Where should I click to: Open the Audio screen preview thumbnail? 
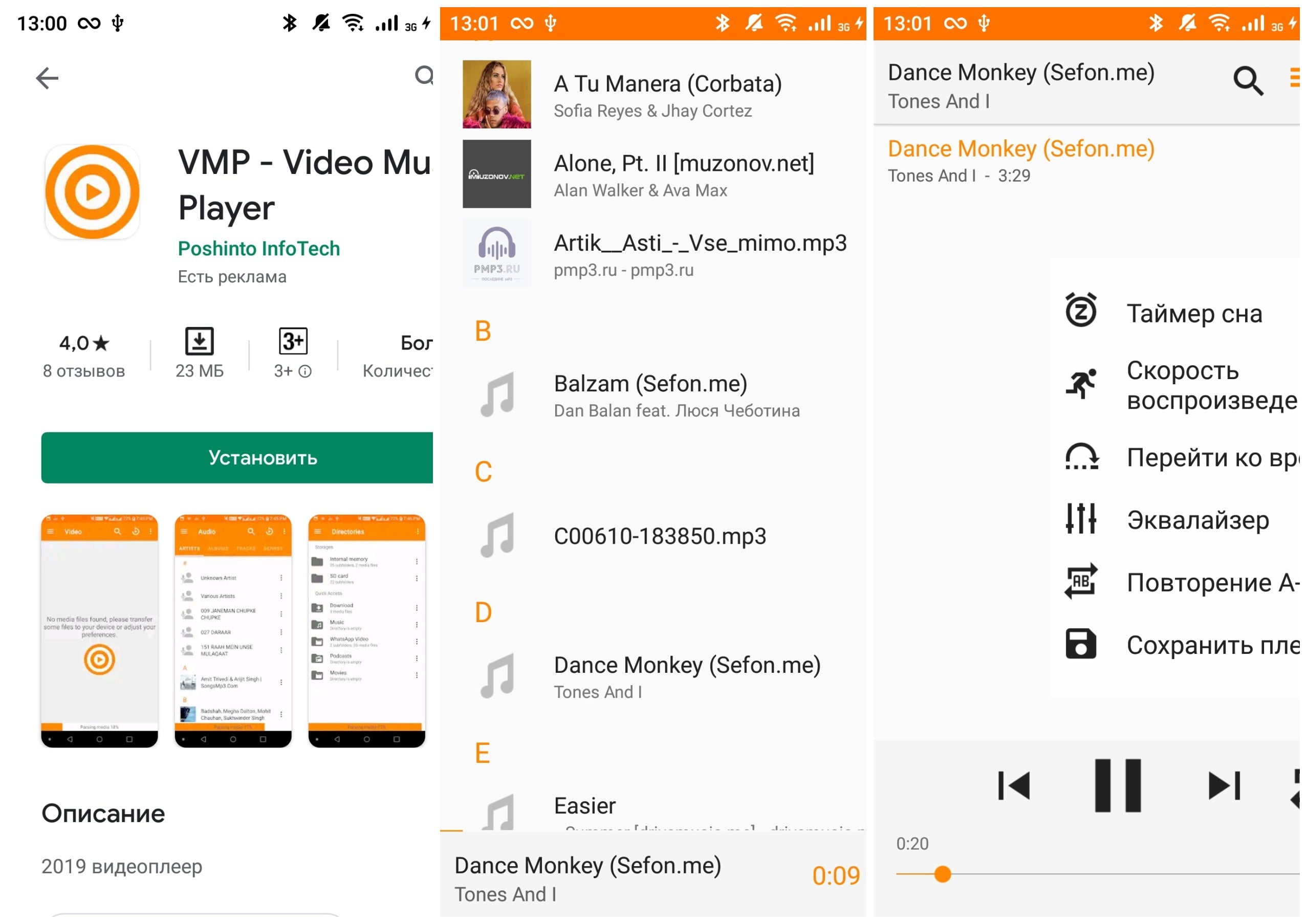click(233, 631)
